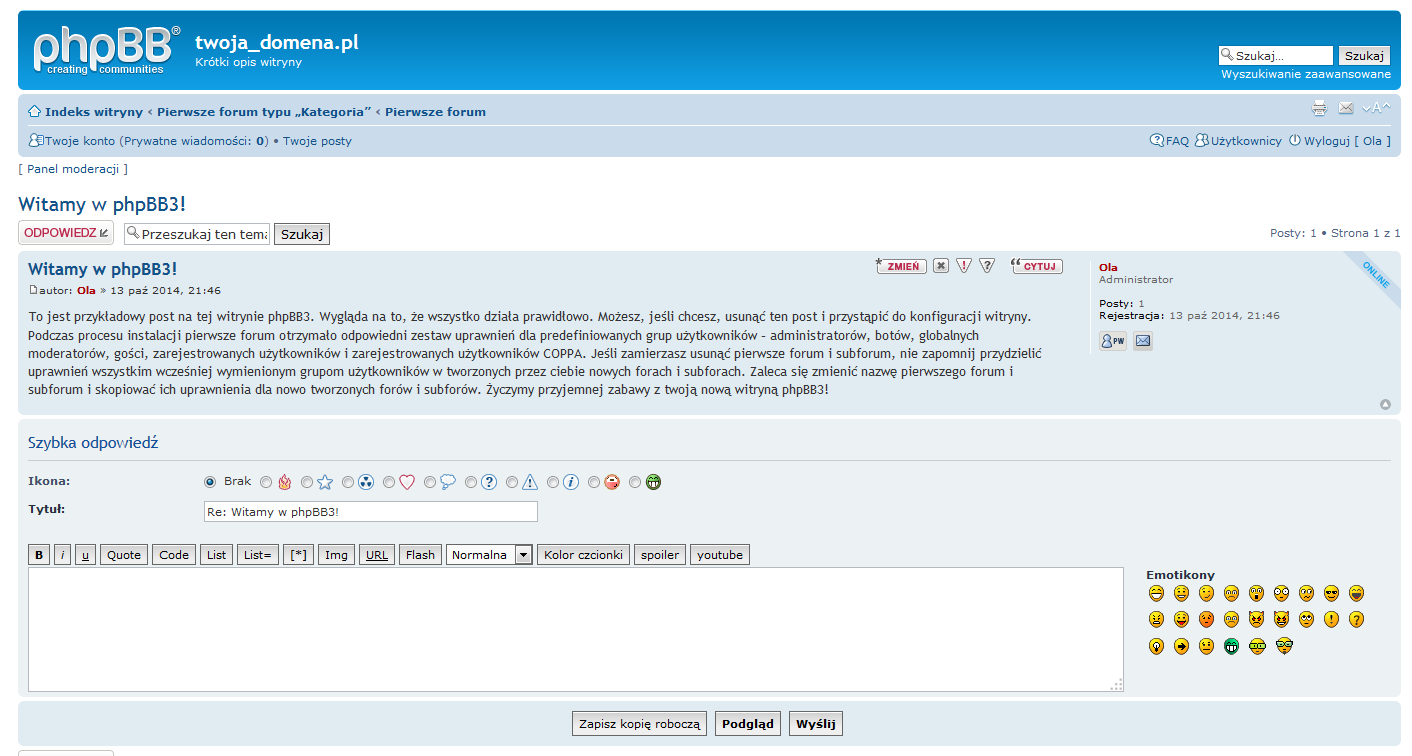1412x756 pixels.
Task: Select the warning triangle topic icon radio
Action: point(512,482)
